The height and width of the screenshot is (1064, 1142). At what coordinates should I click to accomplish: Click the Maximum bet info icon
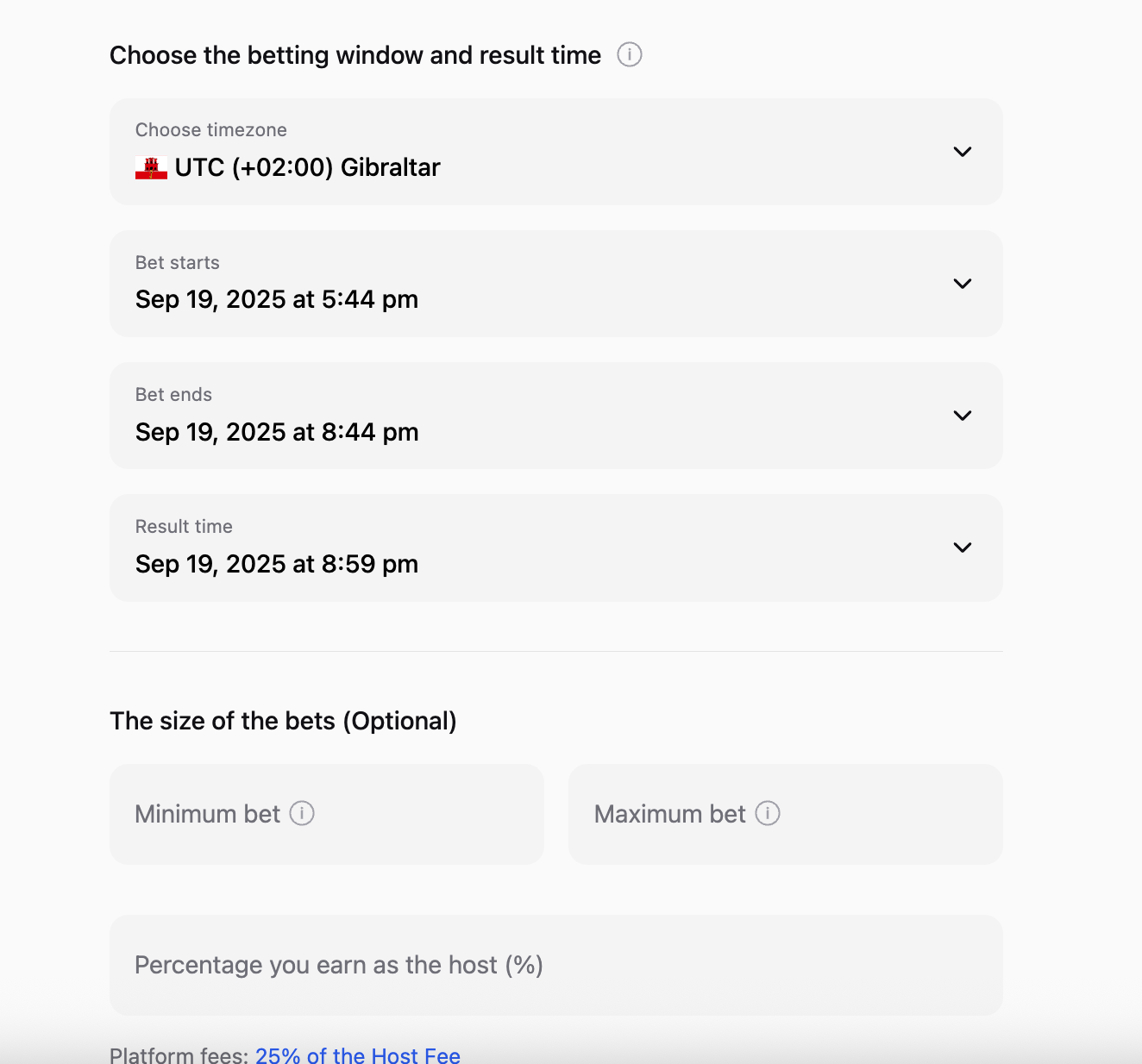tap(768, 813)
